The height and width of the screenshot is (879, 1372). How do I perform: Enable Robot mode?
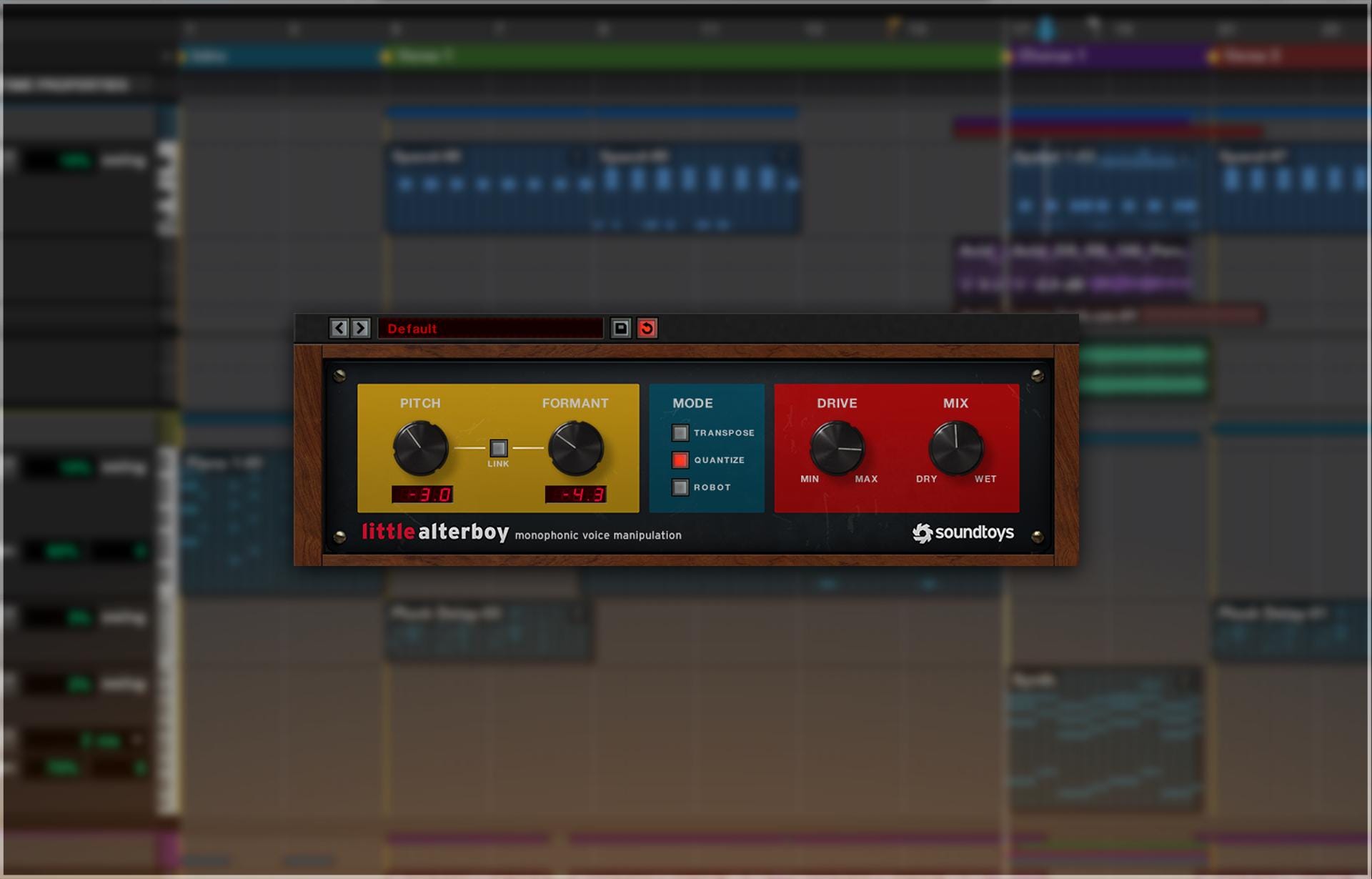coord(680,487)
